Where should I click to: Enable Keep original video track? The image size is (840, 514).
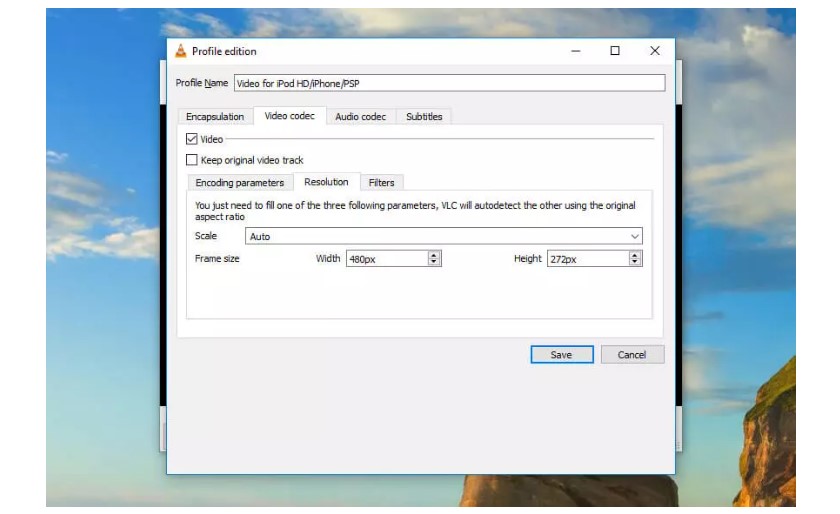pos(192,160)
